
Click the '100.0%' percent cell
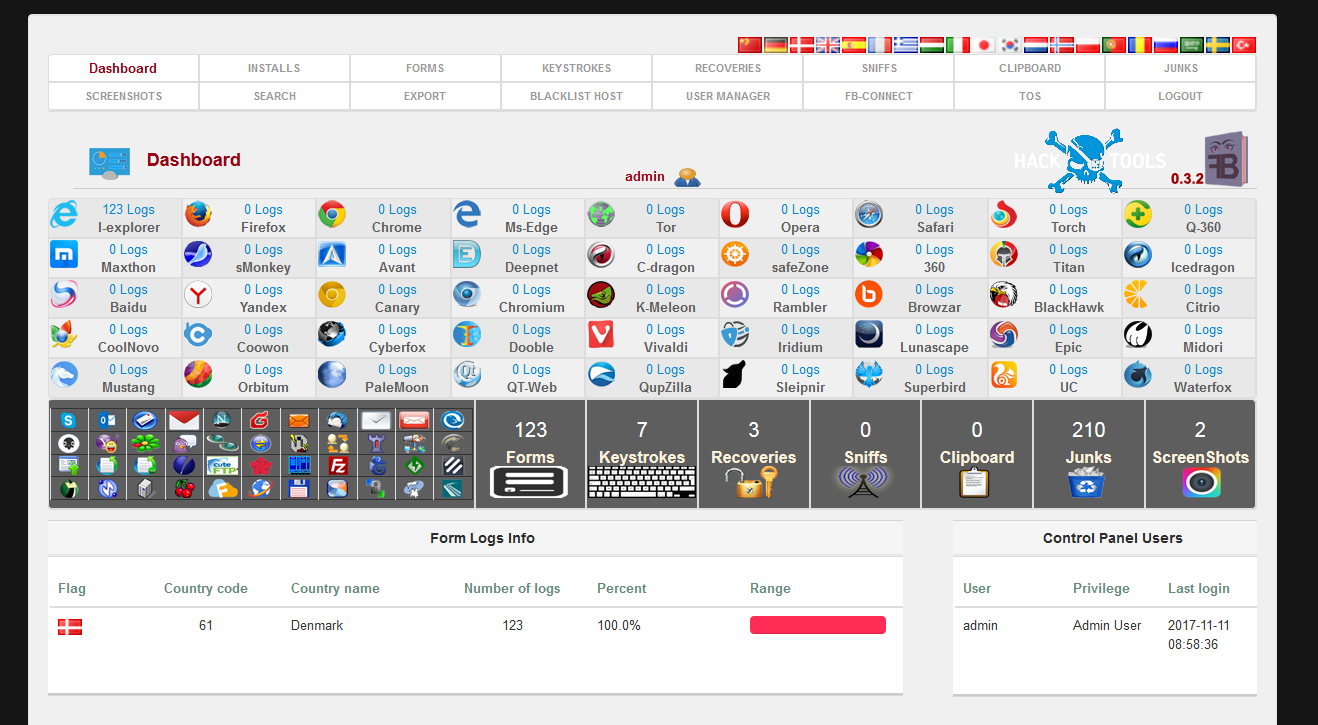(x=619, y=625)
